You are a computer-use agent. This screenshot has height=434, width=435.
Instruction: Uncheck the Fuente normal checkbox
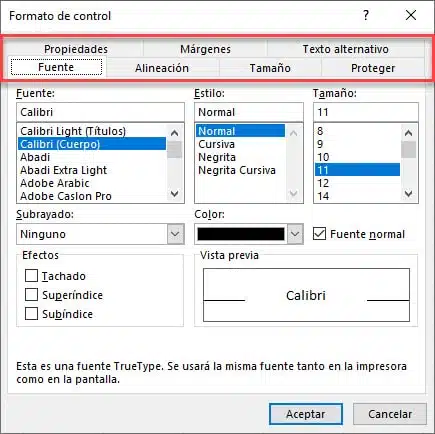click(x=319, y=234)
